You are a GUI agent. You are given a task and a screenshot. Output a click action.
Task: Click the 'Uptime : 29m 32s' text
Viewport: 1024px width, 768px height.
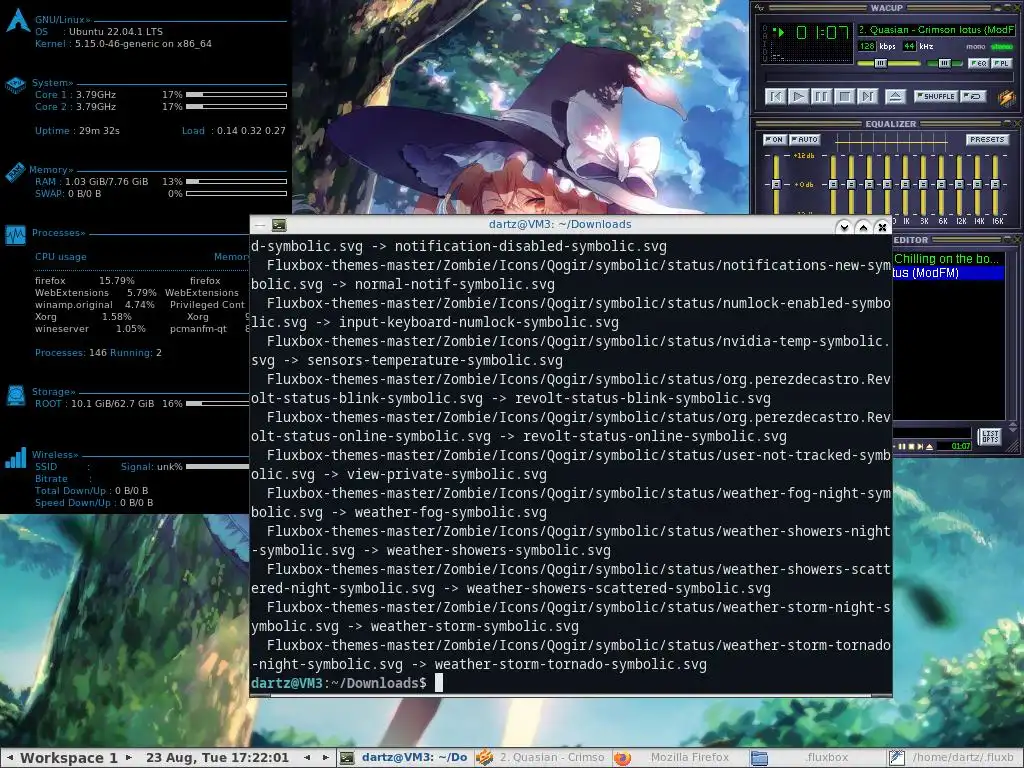point(77,131)
